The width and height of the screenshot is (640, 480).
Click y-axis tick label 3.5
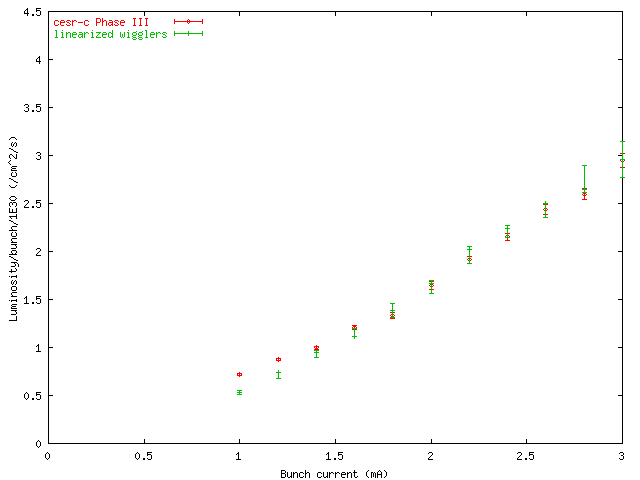pos(33,108)
